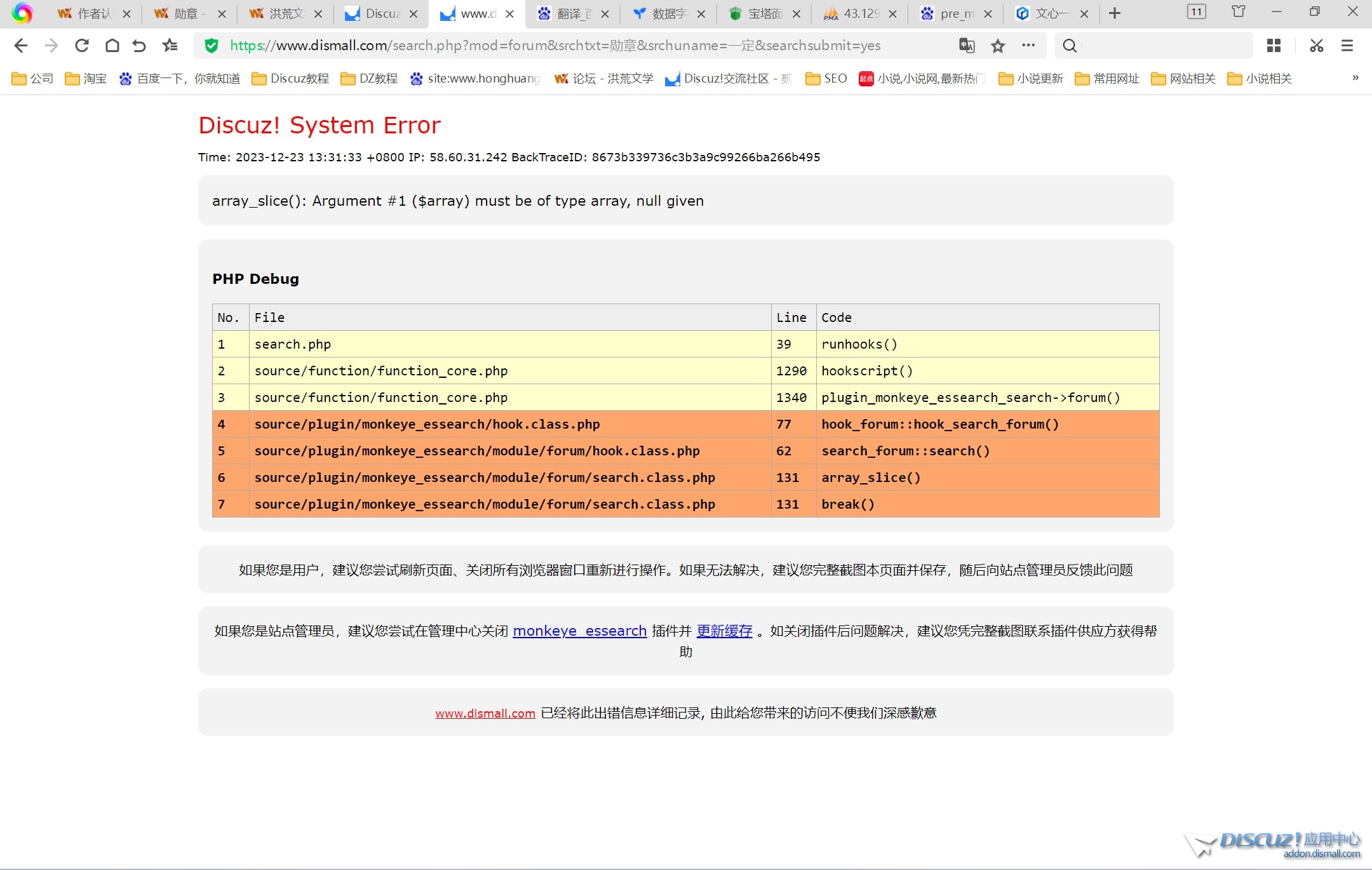Image resolution: width=1372 pixels, height=870 pixels.
Task: Open the 百度一下 bookmark
Action: click(x=180, y=79)
